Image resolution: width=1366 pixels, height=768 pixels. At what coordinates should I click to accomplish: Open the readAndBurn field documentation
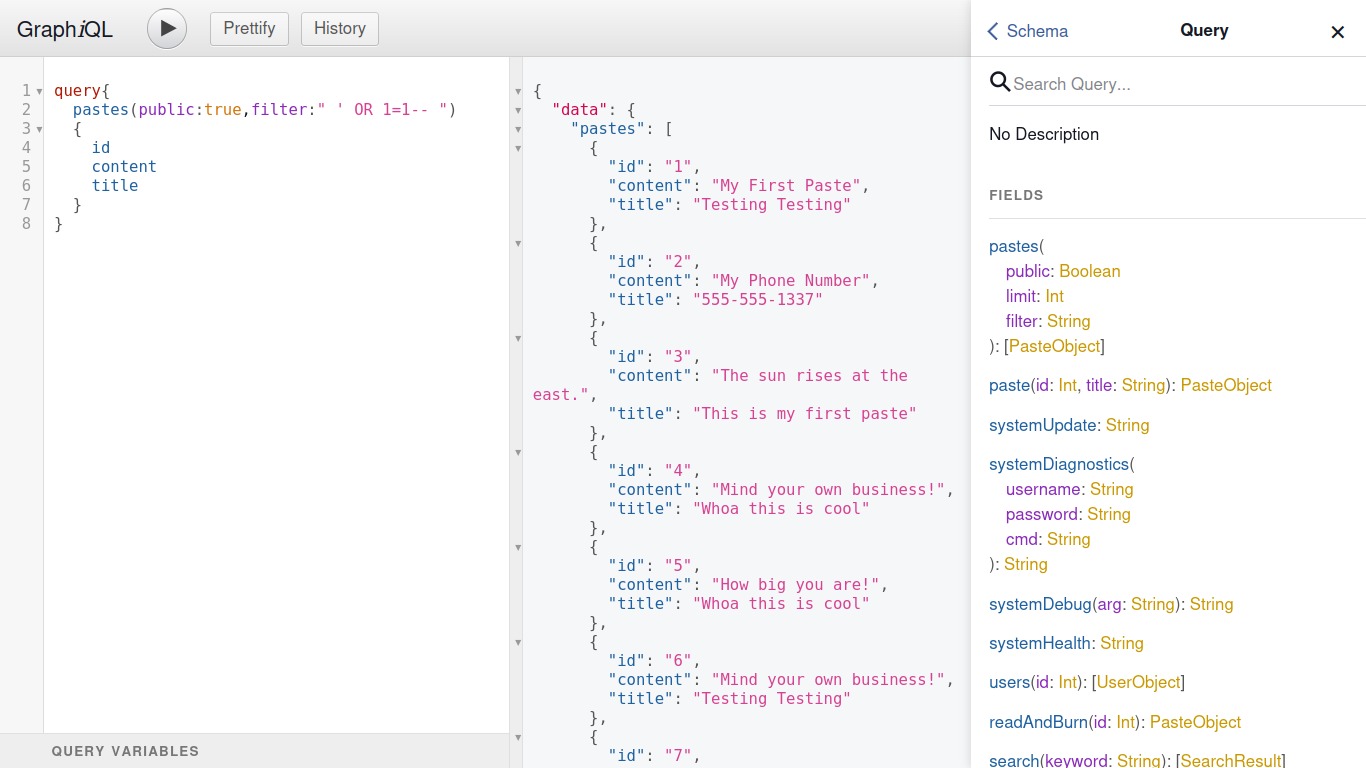pyautogui.click(x=1038, y=722)
